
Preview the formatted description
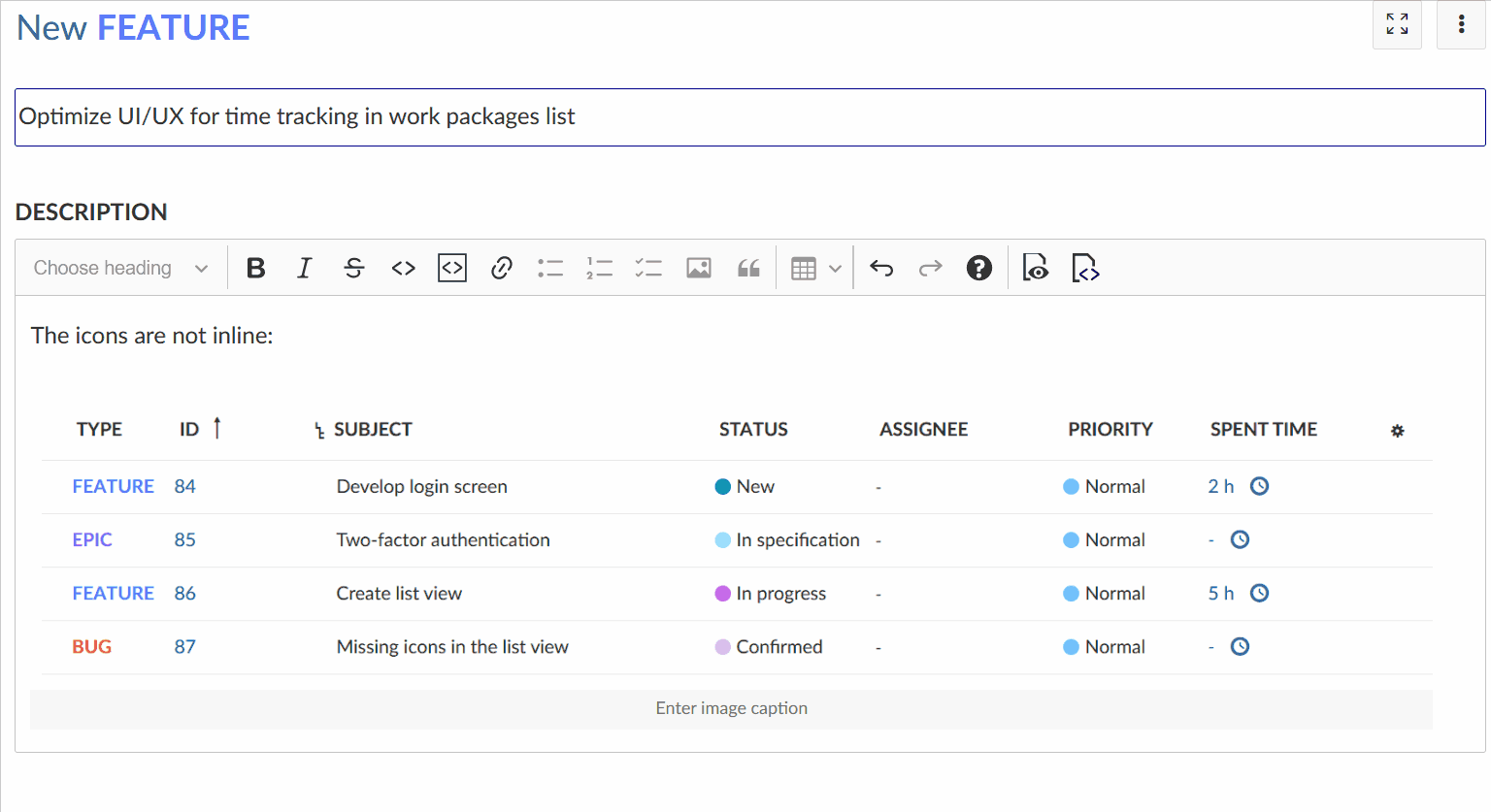pyautogui.click(x=1035, y=268)
